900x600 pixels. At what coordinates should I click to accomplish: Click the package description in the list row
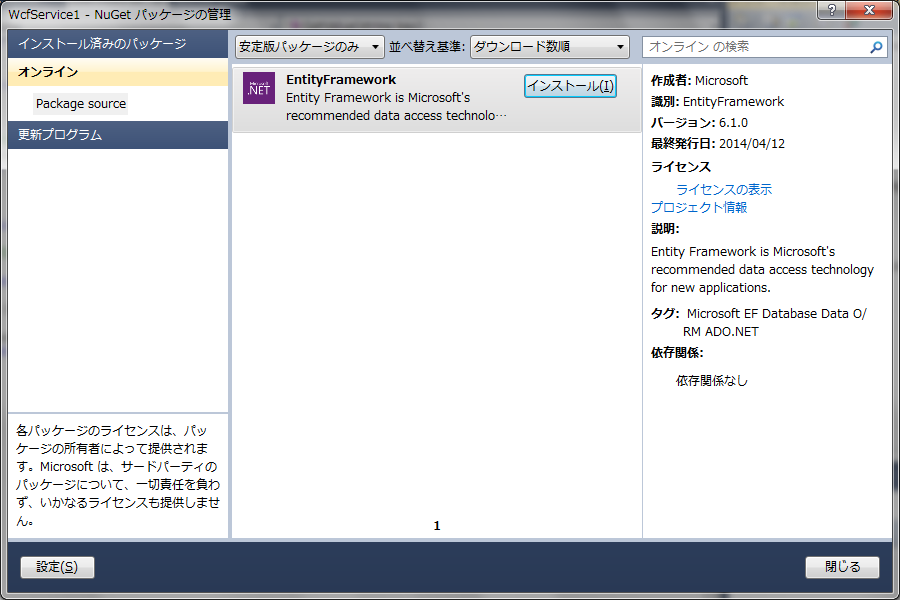coord(396,107)
